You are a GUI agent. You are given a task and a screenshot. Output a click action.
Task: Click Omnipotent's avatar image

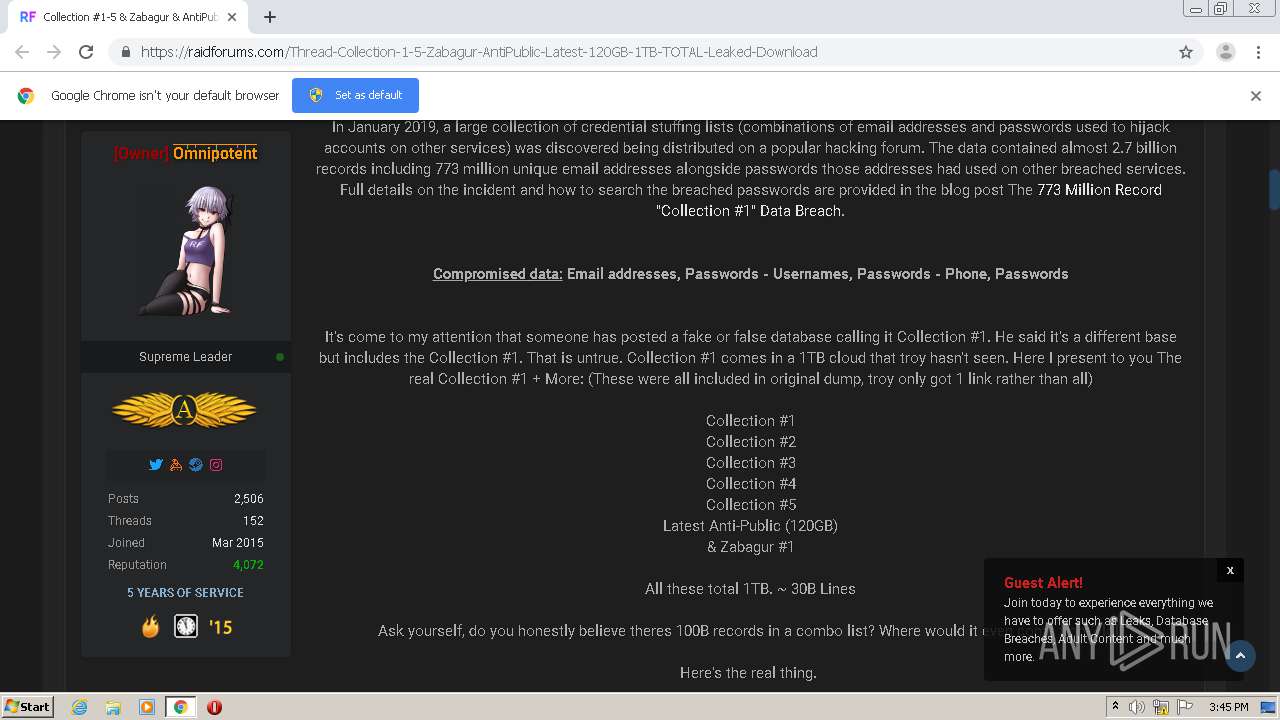[x=186, y=252]
